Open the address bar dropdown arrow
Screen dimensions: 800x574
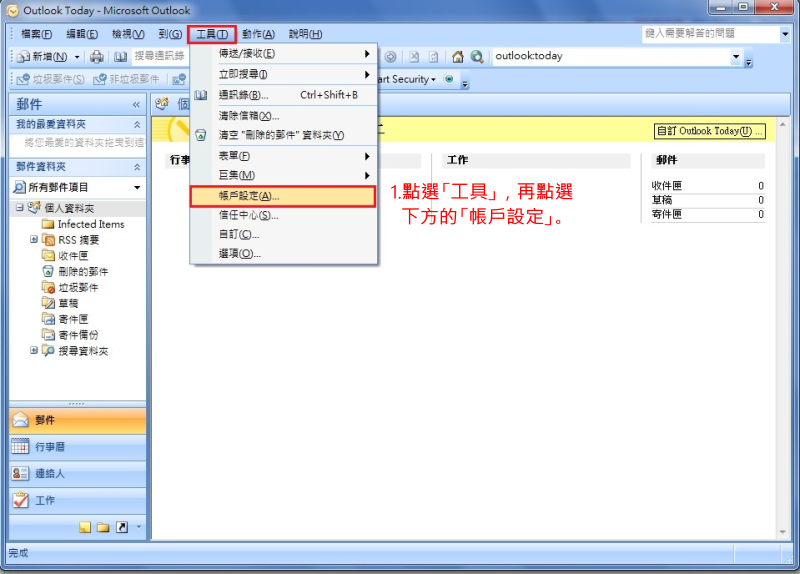point(736,57)
